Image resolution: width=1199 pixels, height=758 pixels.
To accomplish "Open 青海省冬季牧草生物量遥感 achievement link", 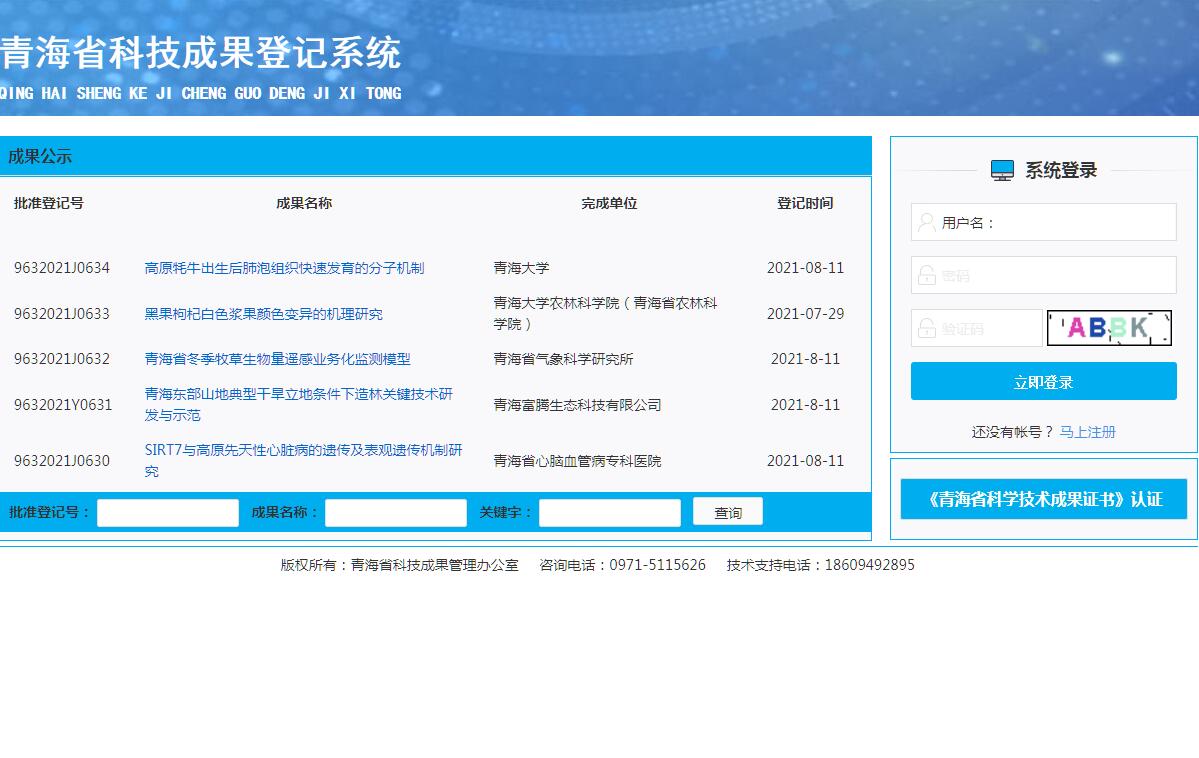I will pos(277,359).
